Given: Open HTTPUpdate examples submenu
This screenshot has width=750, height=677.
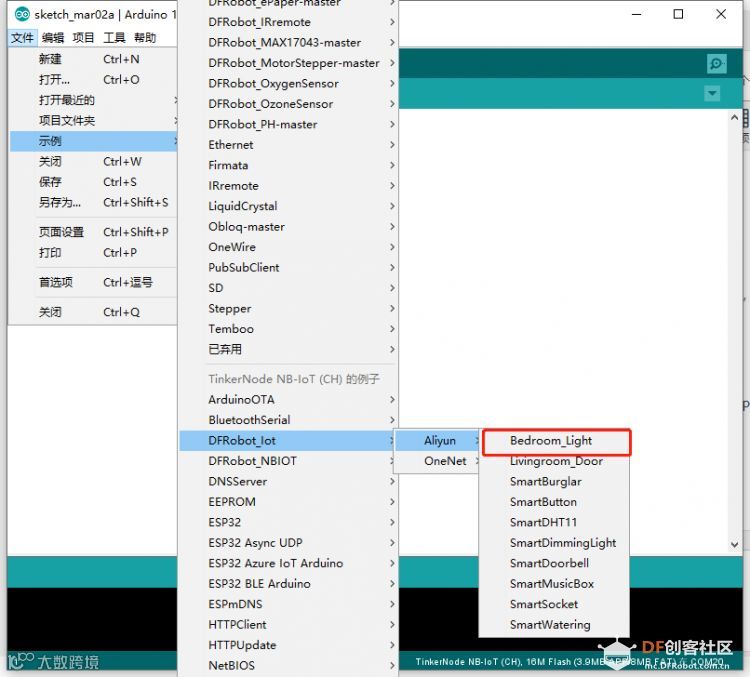Looking at the screenshot, I should pos(288,645).
